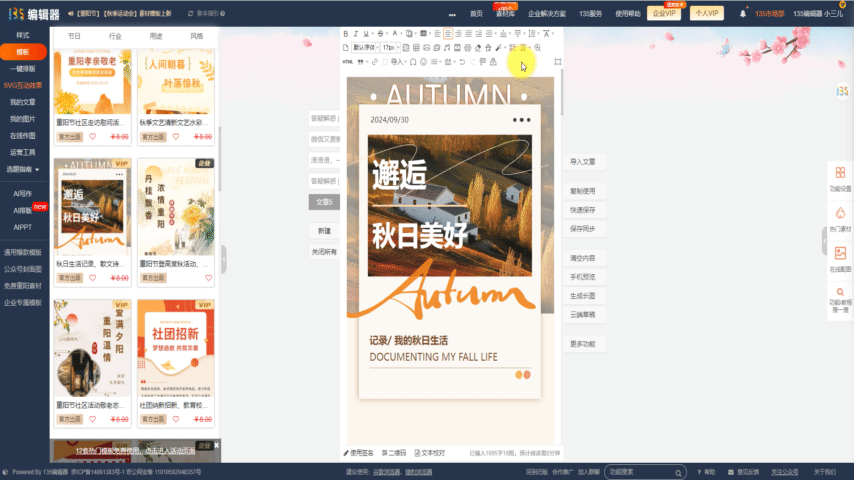Screen dimensions: 854x480
Task: Open 风格 template filter tab
Action: (x=197, y=36)
